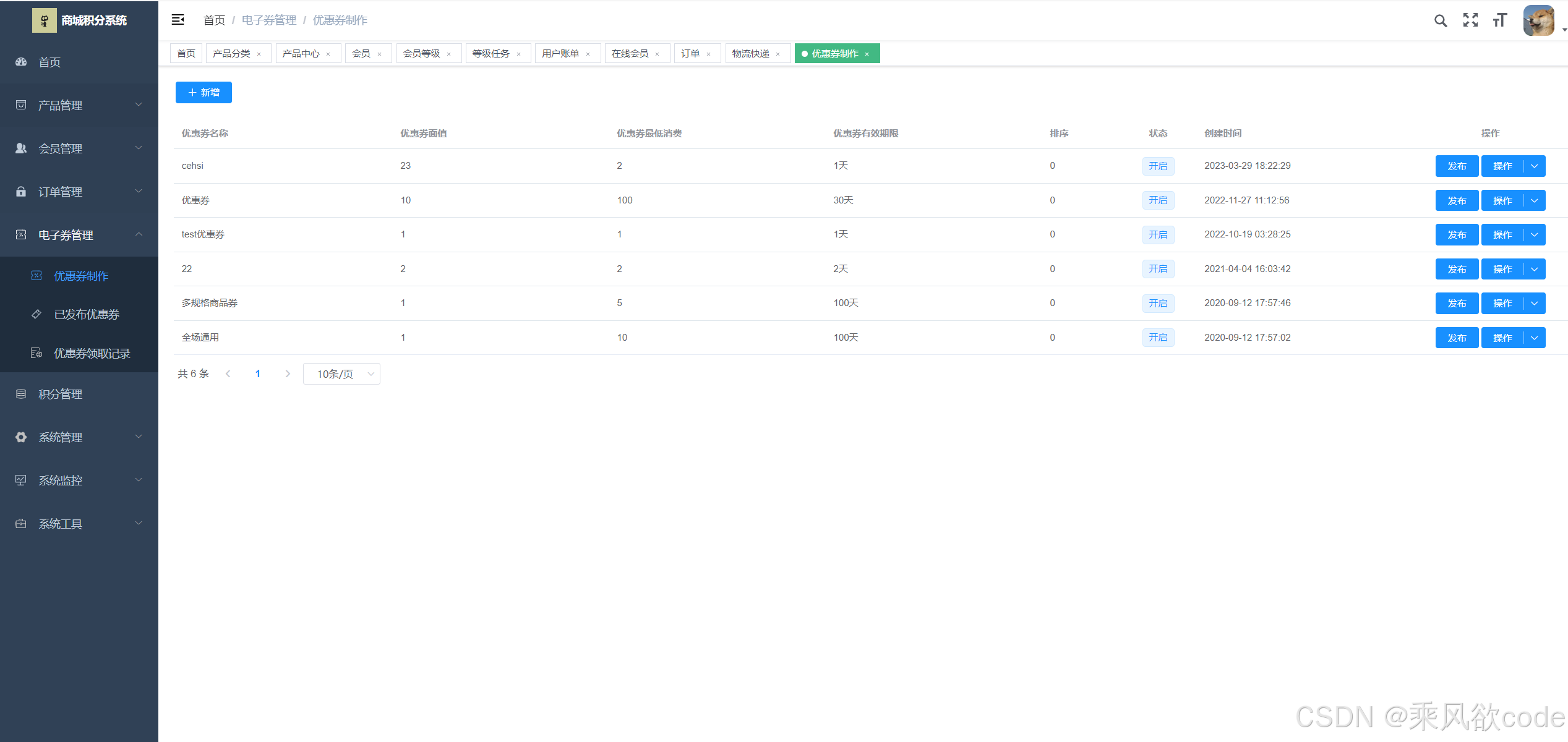The width and height of the screenshot is (1568, 742).
Task: Click 开启 status tag for test优惠券
Action: pos(1158,234)
